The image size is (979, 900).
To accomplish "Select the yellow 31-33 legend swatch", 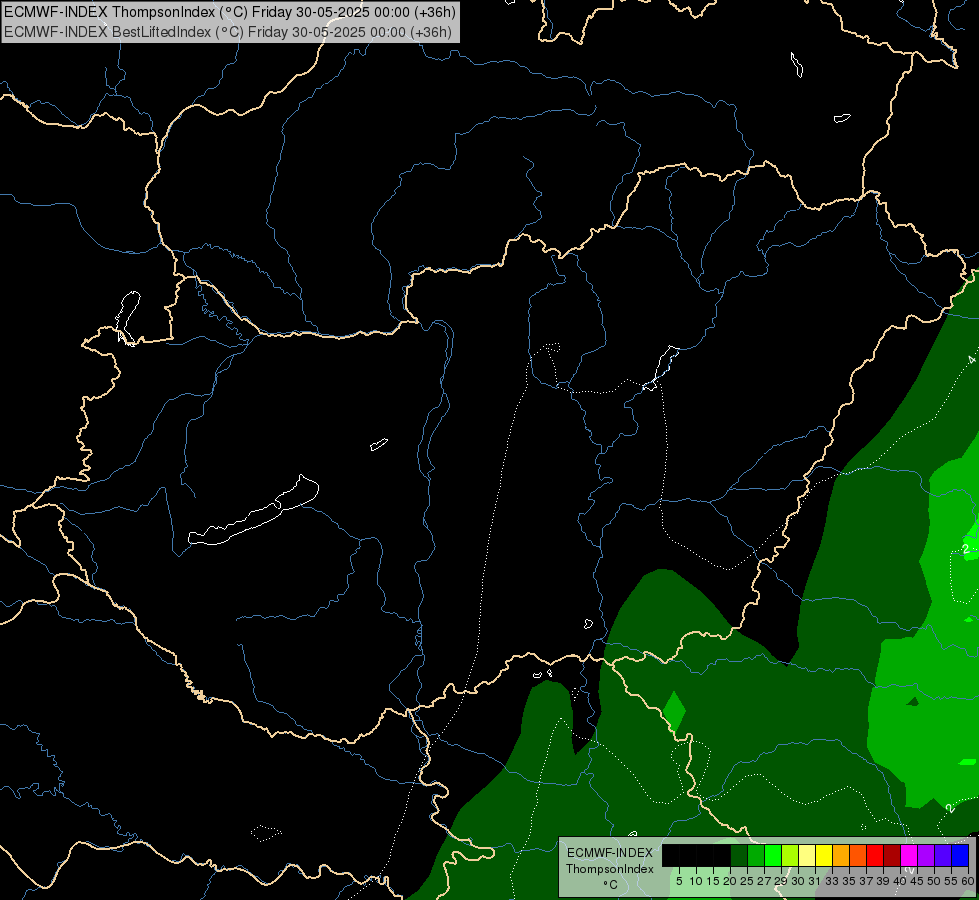I will coord(824,856).
